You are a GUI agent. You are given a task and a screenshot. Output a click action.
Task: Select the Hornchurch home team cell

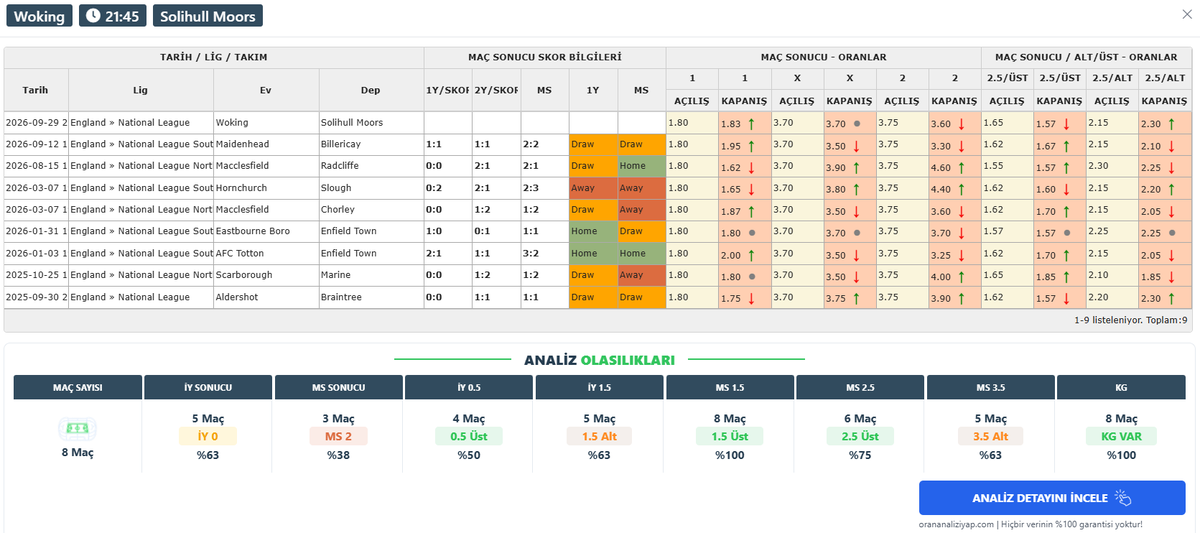coord(266,188)
